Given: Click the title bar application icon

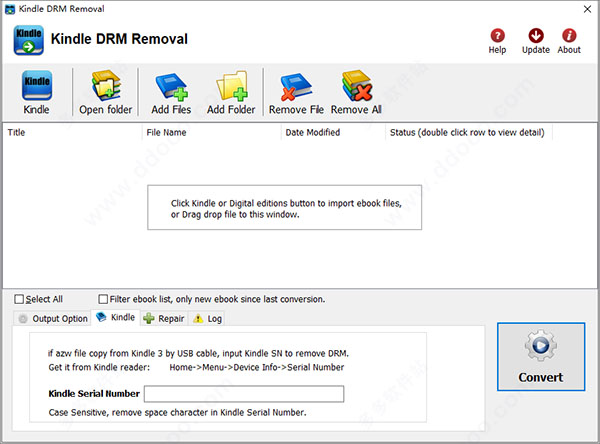Looking at the screenshot, I should point(10,9).
